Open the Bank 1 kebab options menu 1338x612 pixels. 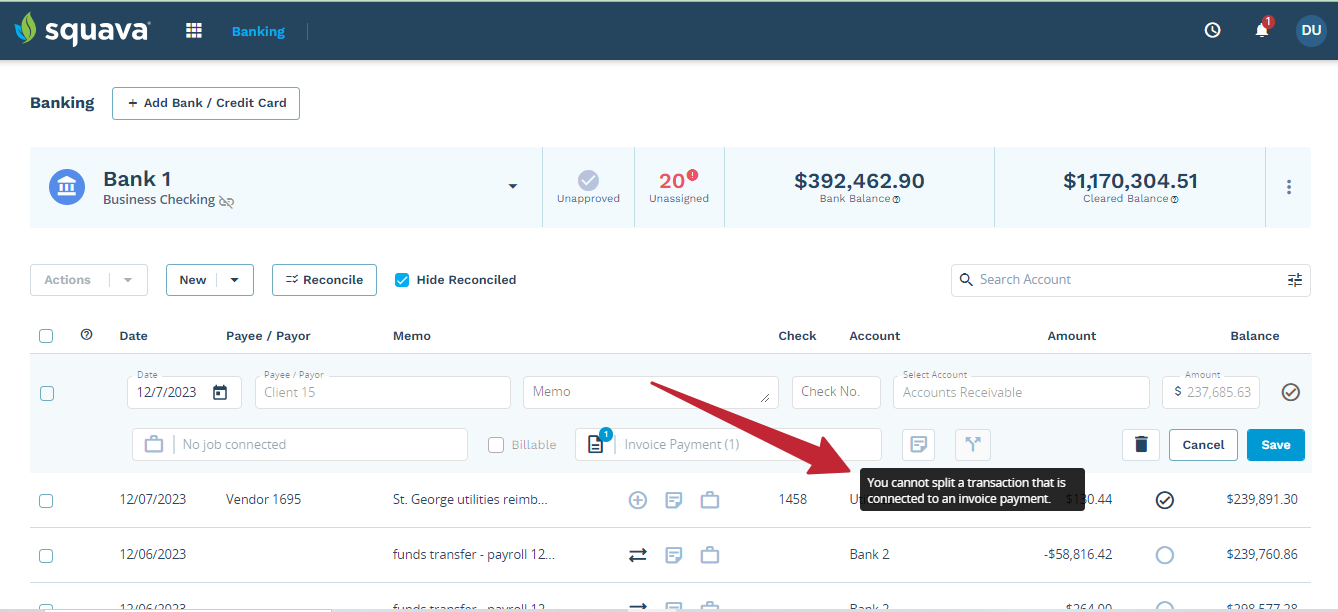(x=1289, y=187)
